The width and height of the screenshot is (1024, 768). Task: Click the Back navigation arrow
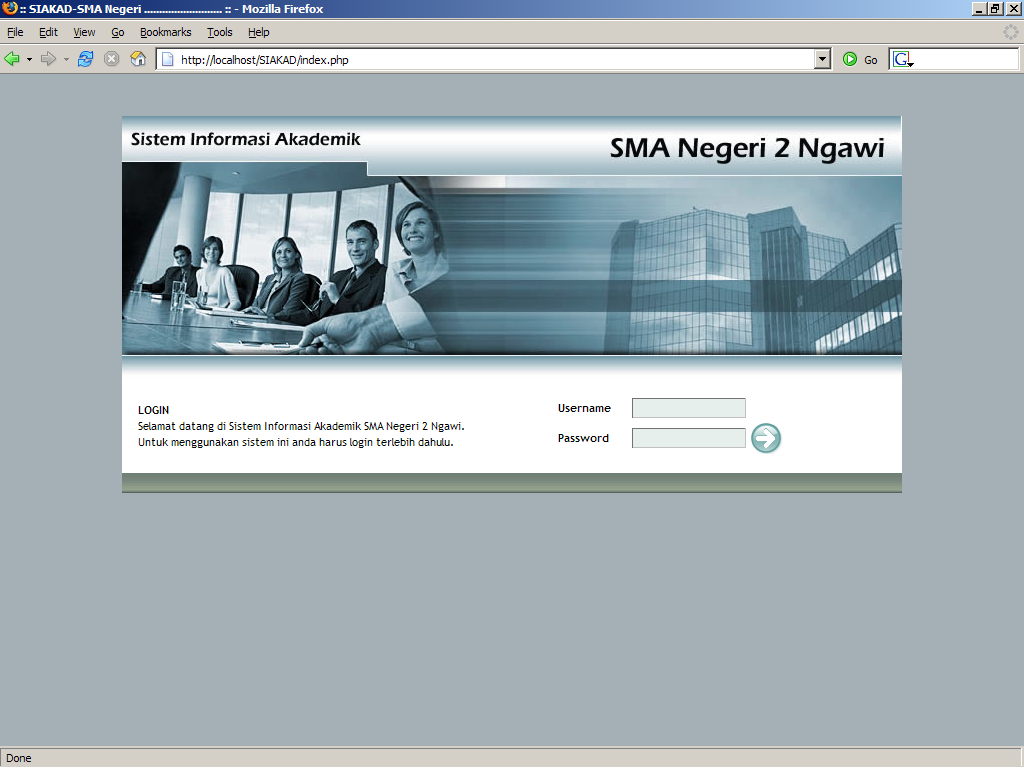[x=13, y=58]
